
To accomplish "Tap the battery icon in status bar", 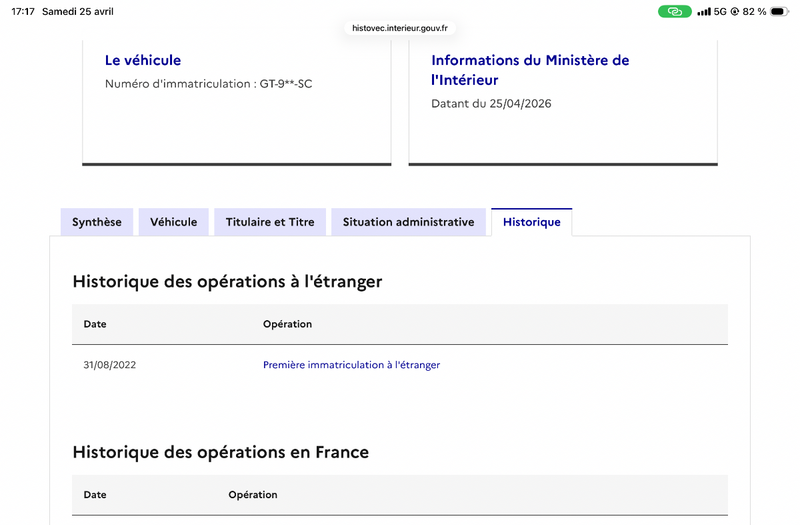I will tap(779, 11).
